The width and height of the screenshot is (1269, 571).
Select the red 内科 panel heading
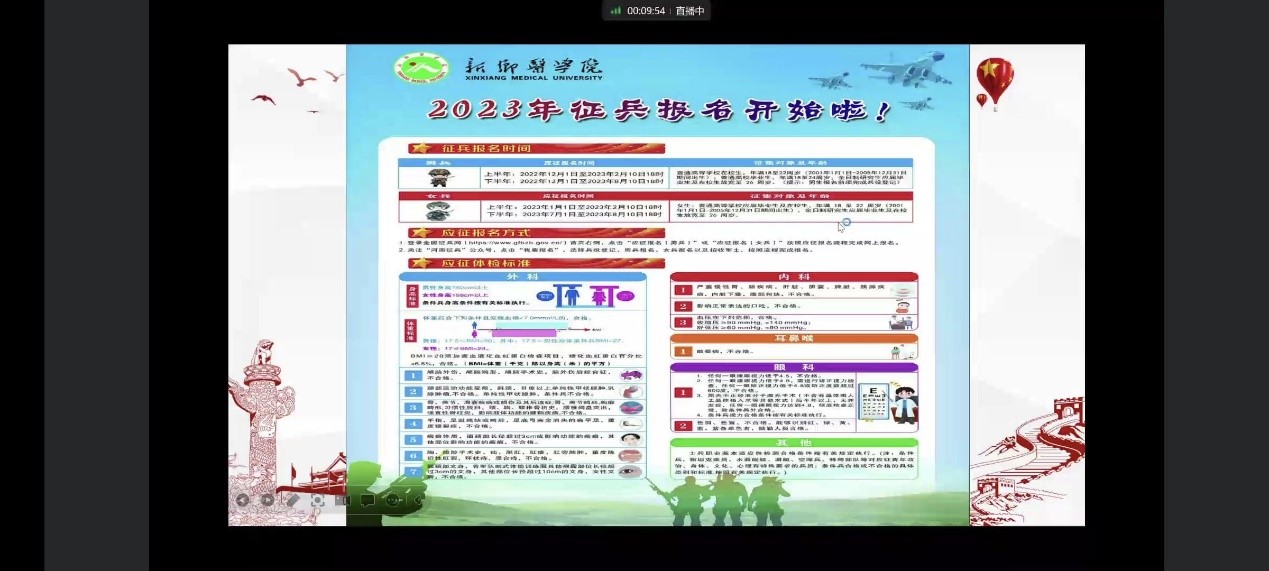(x=793, y=277)
